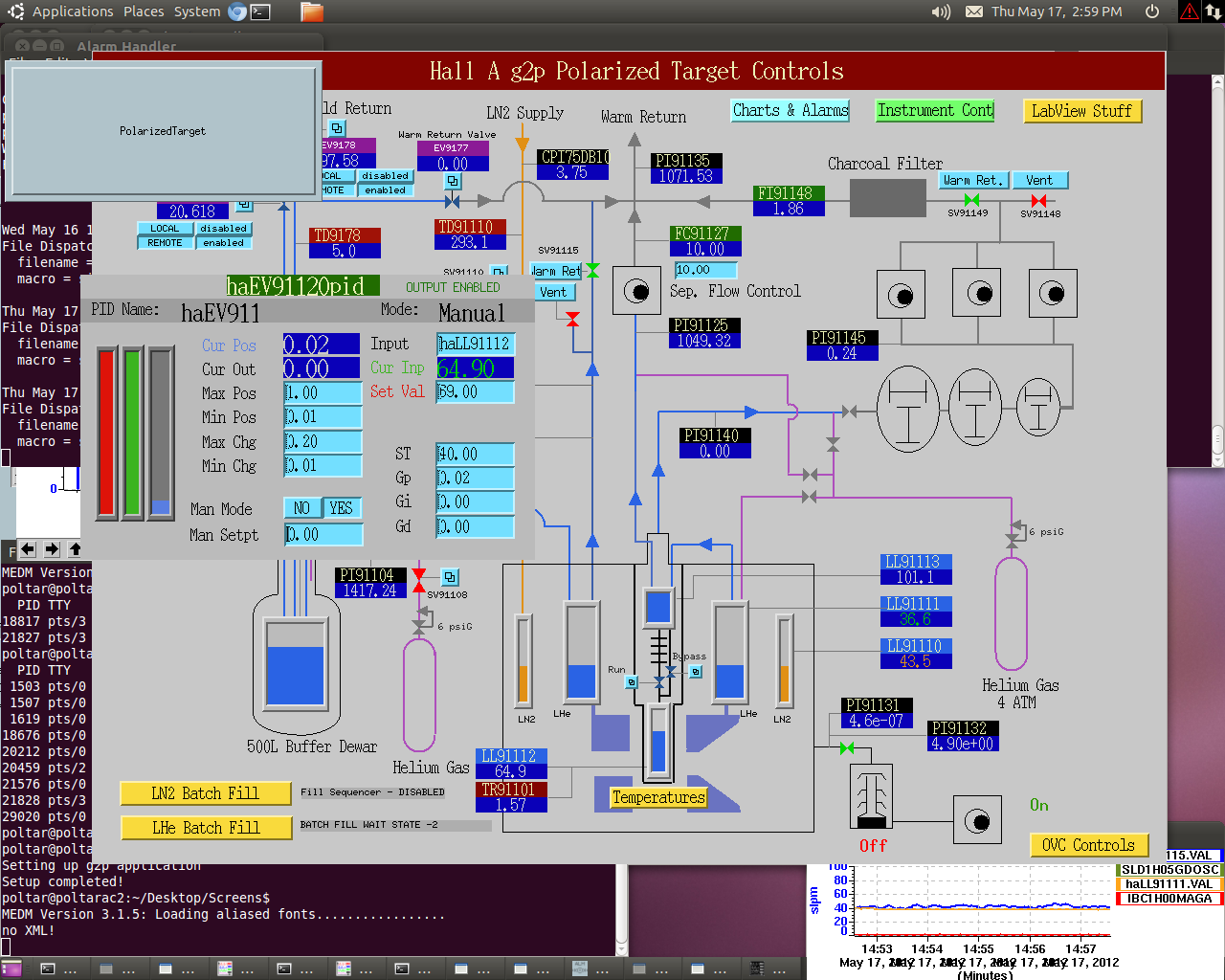Image resolution: width=1225 pixels, height=980 pixels.
Task: Click the haEV91120pid title label
Action: 302,286
